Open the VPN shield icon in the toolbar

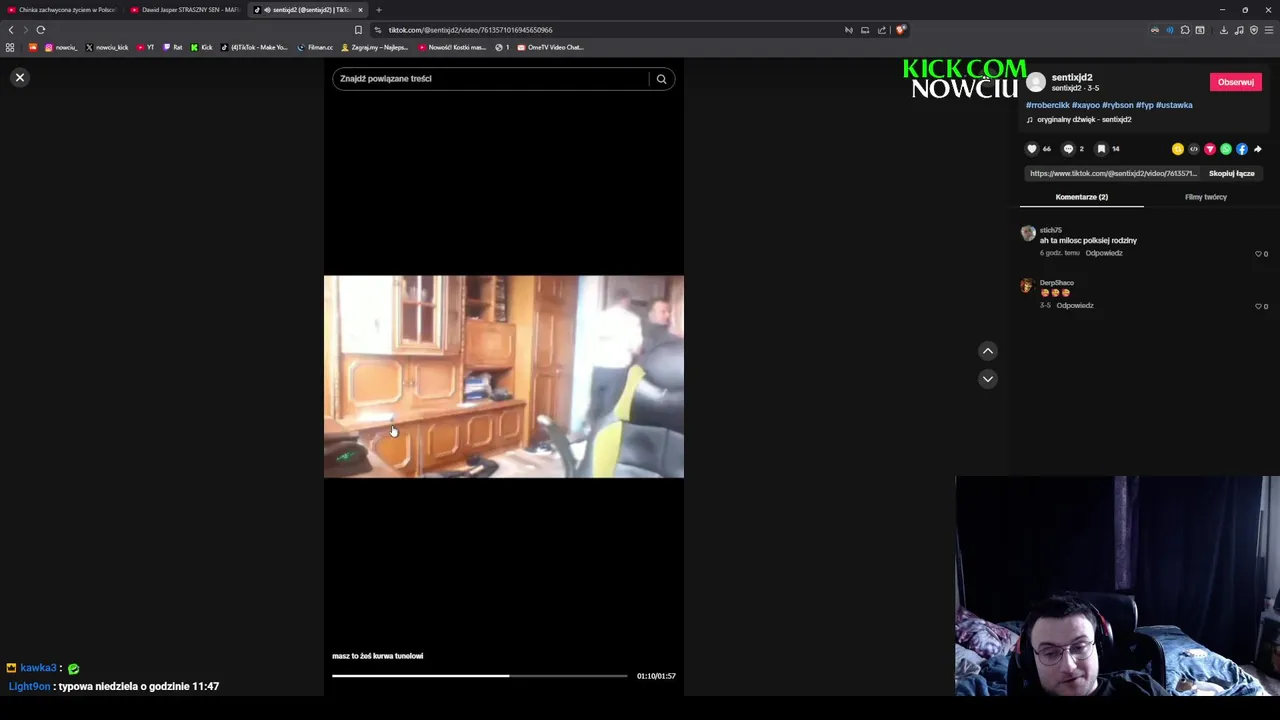[x=1254, y=30]
